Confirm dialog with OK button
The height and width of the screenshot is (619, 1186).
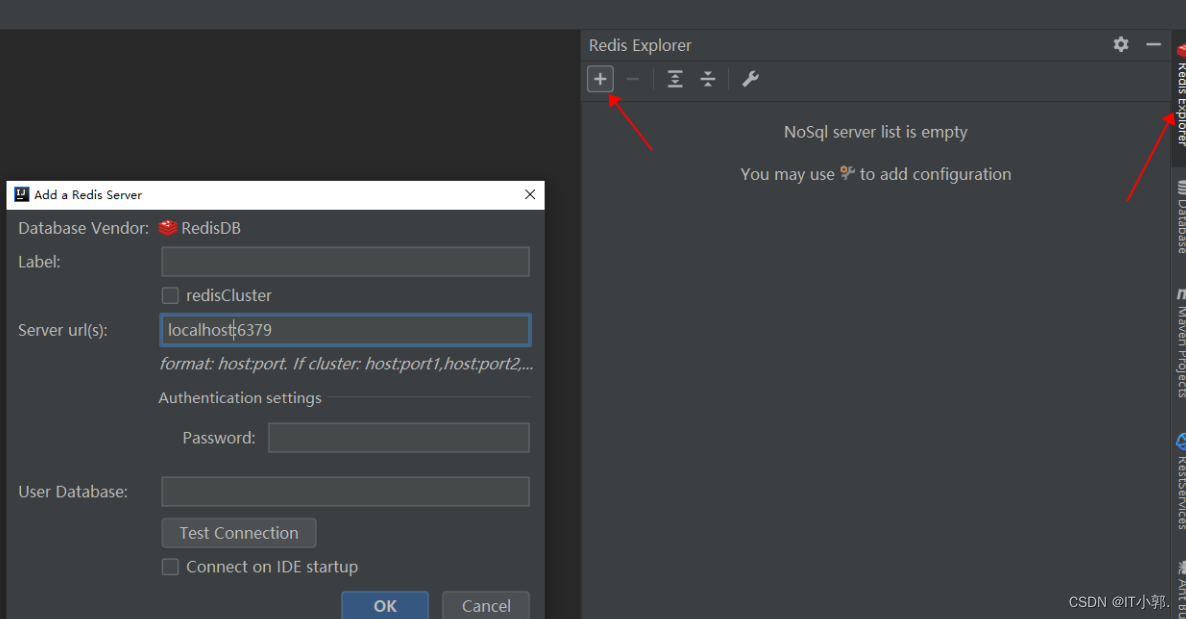click(385, 605)
